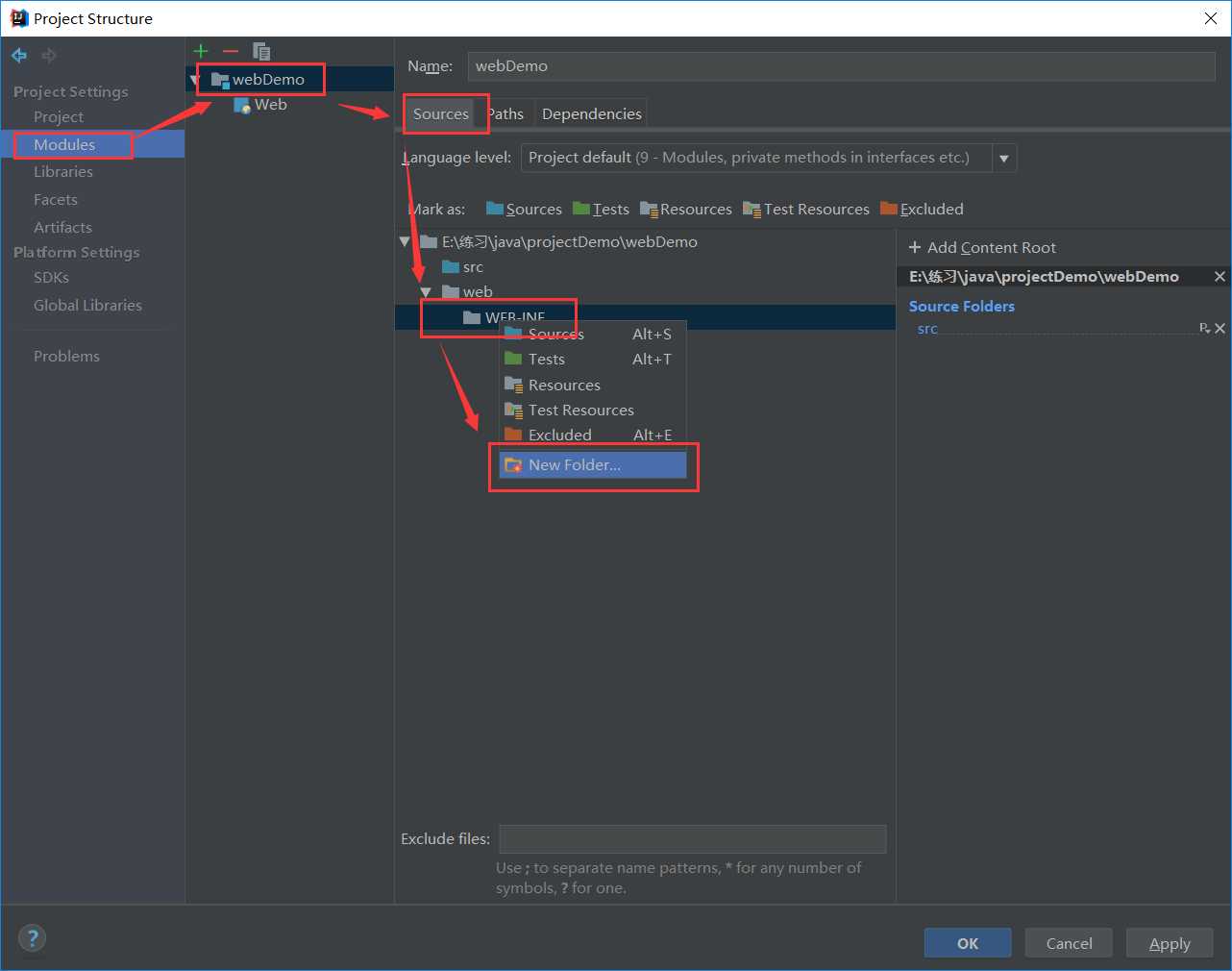Switch to the Paths tab

(x=505, y=113)
